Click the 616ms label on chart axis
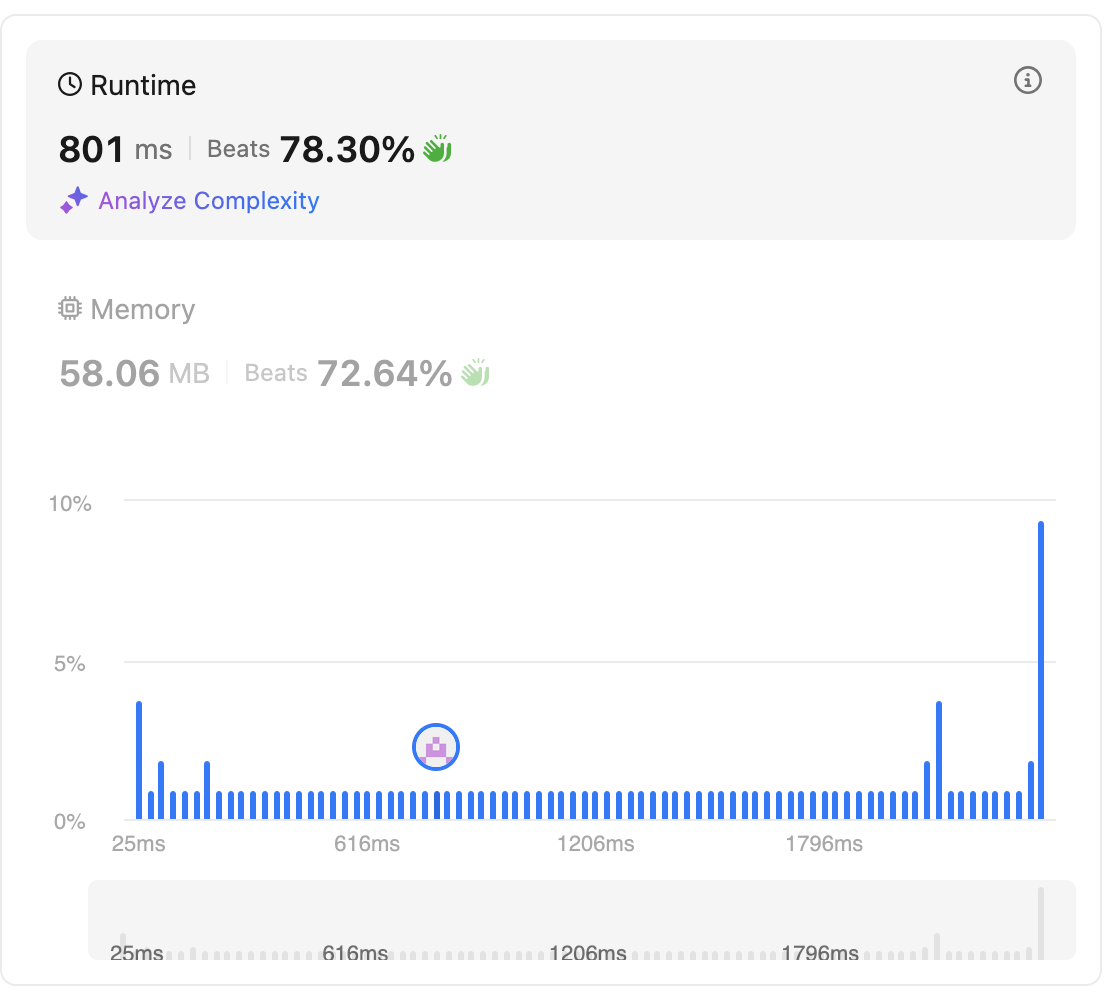Image resolution: width=1104 pixels, height=998 pixels. tap(367, 844)
